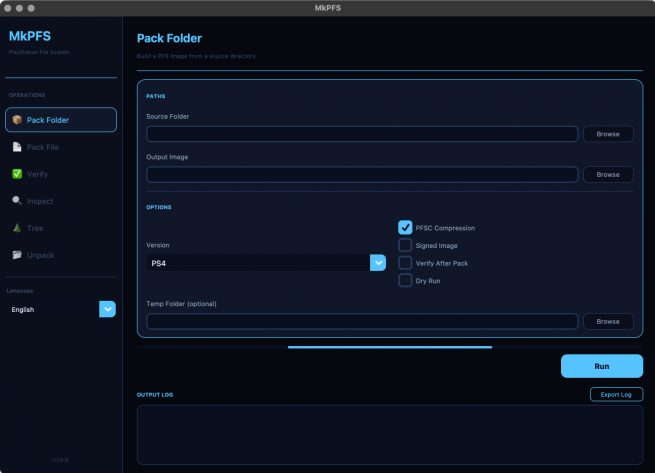
Task: Browse for the Source Folder
Action: (608, 134)
